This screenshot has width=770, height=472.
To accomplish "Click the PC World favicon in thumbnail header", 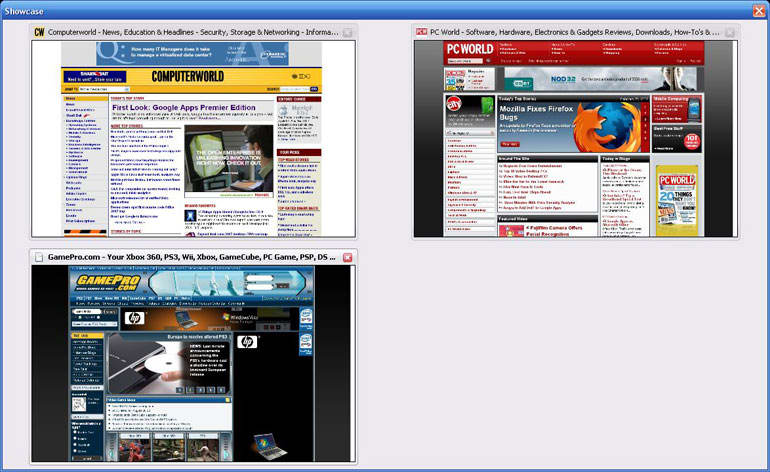I will pyautogui.click(x=421, y=32).
